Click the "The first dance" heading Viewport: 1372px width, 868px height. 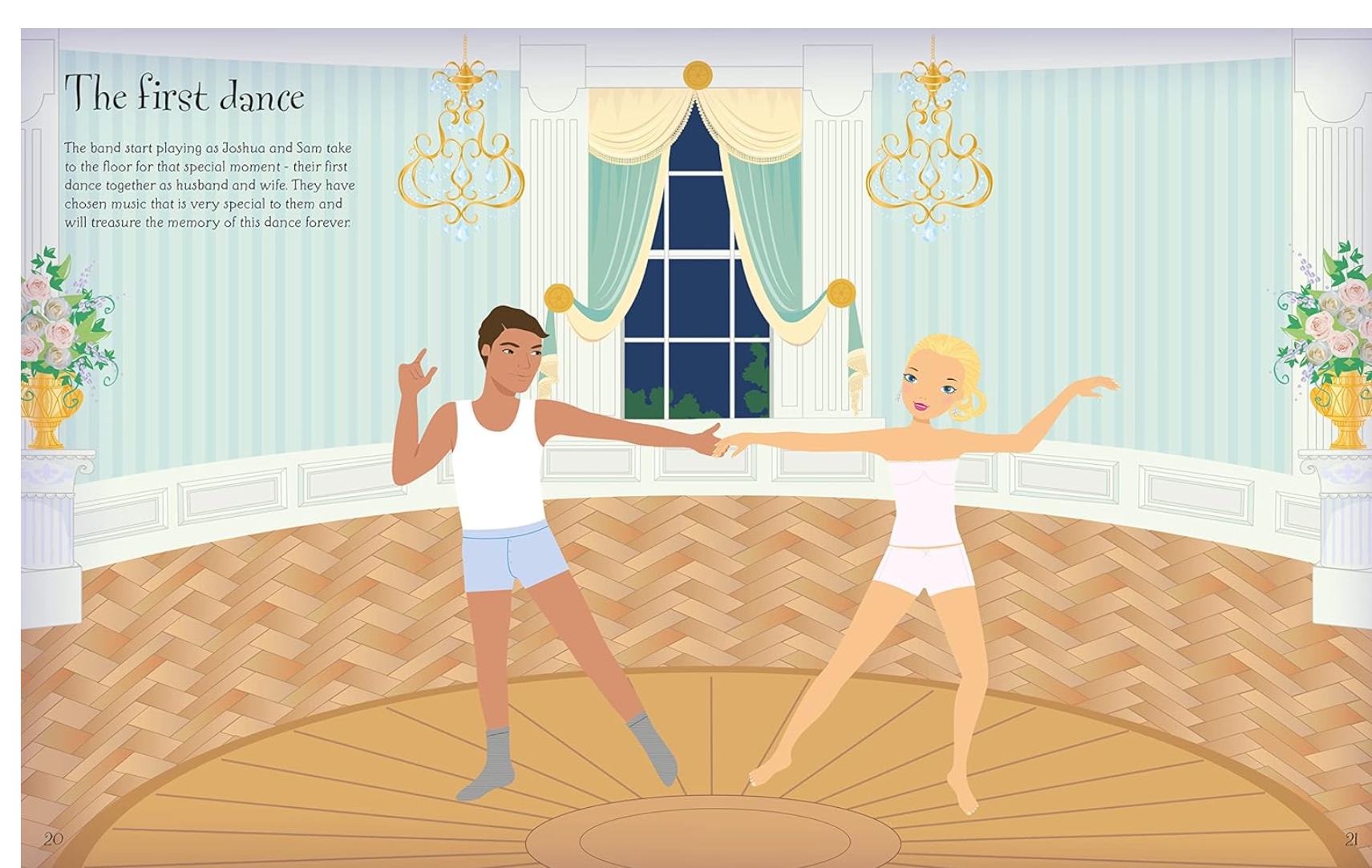pos(184,95)
